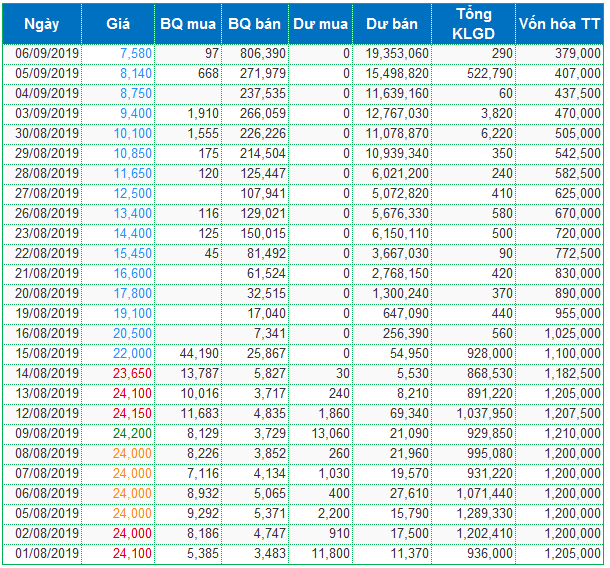Image resolution: width=610 pixels, height=568 pixels.
Task: Select the date 16/08/2019 cell
Action: click(47, 333)
